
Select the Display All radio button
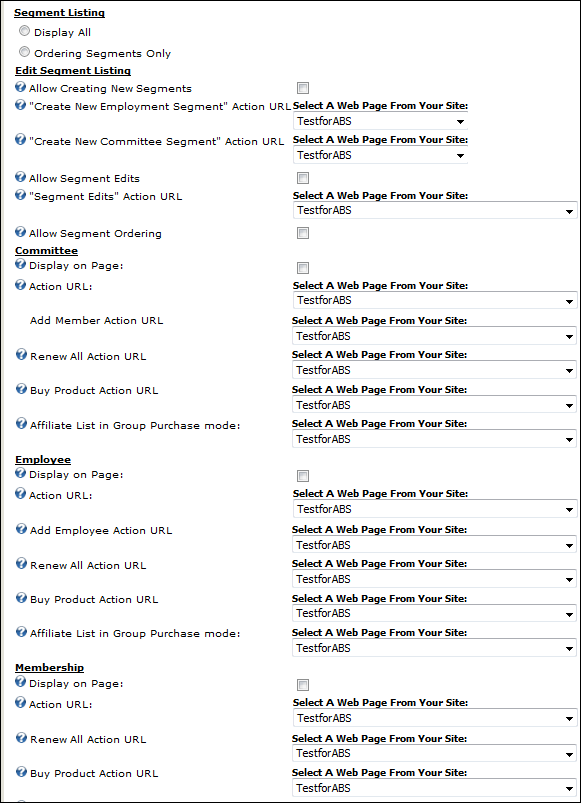(24, 31)
